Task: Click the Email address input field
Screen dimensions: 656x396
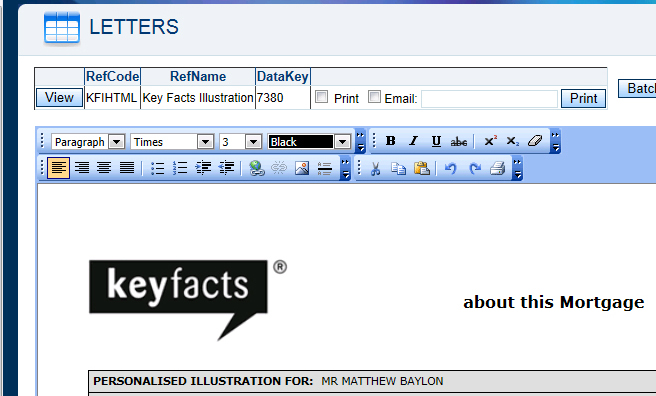Action: click(x=489, y=99)
